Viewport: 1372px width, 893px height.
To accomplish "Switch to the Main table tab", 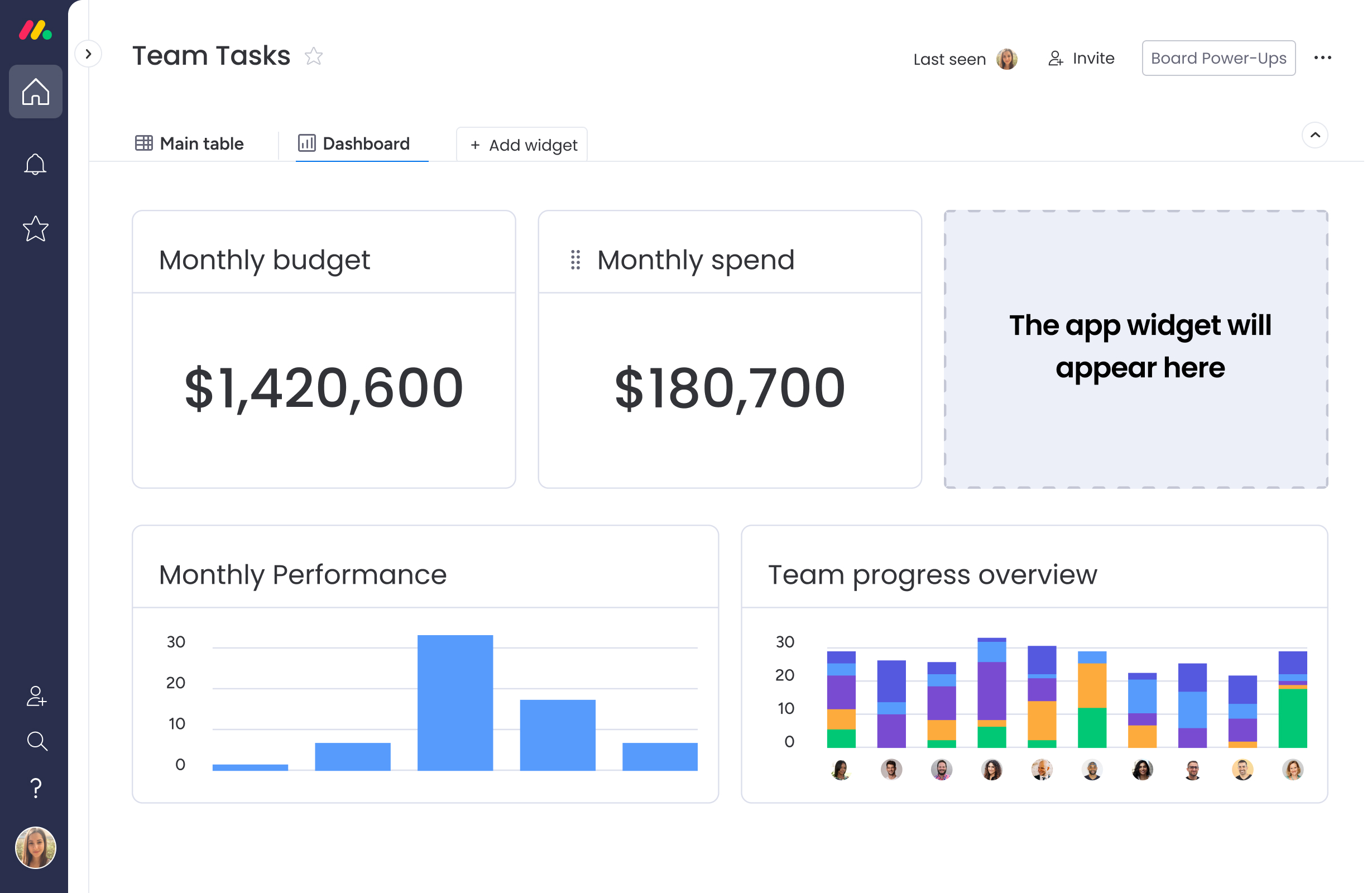I will click(190, 143).
